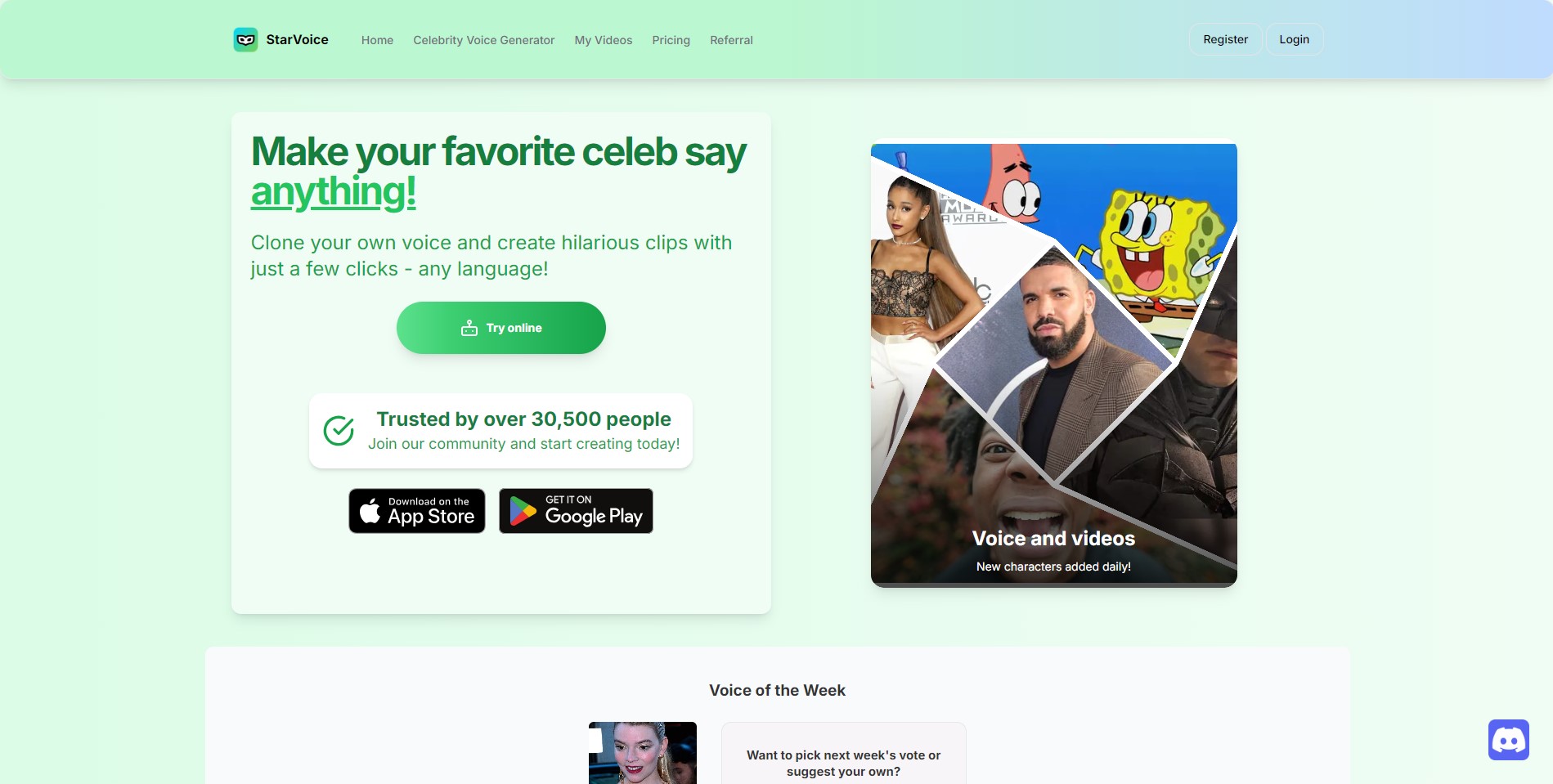The width and height of the screenshot is (1553, 784).
Task: Open Celebrity Voice Generator page
Action: (483, 40)
